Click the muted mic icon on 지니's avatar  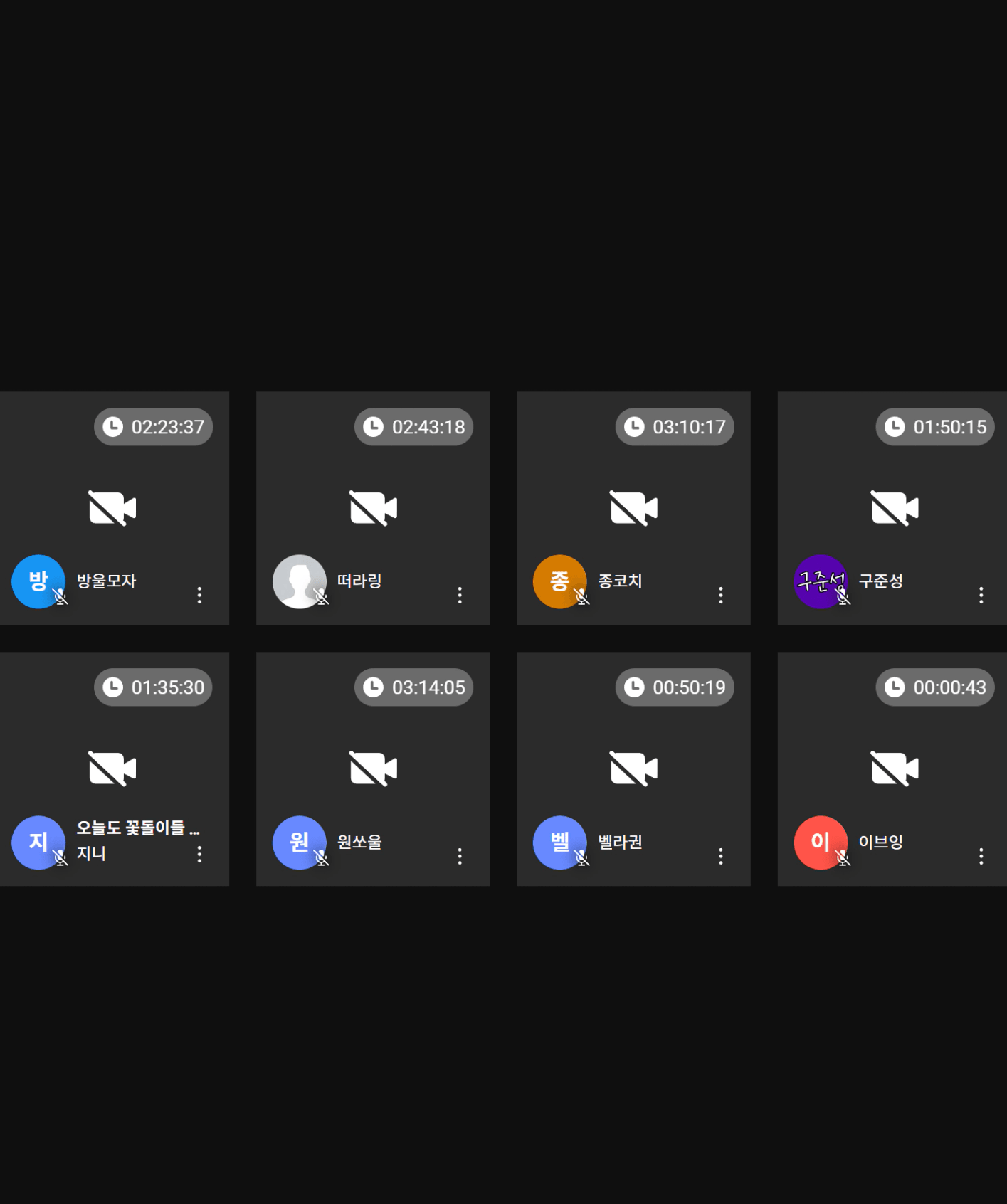point(60,858)
